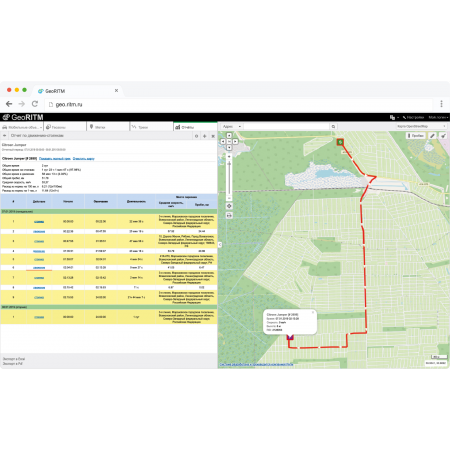This screenshot has height=450, width=450.
Task: Open the action link in table row 1
Action: 39,222
